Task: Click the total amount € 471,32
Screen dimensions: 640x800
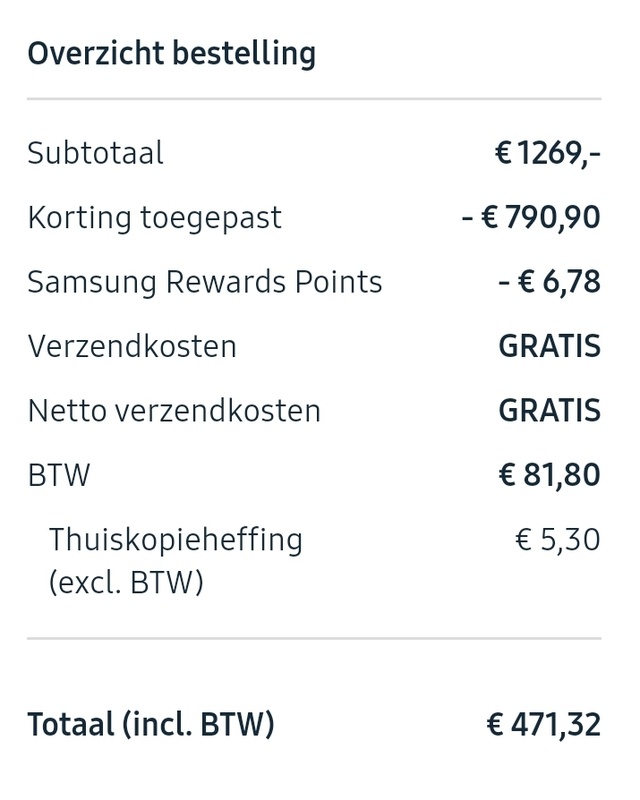Action: pos(543,723)
